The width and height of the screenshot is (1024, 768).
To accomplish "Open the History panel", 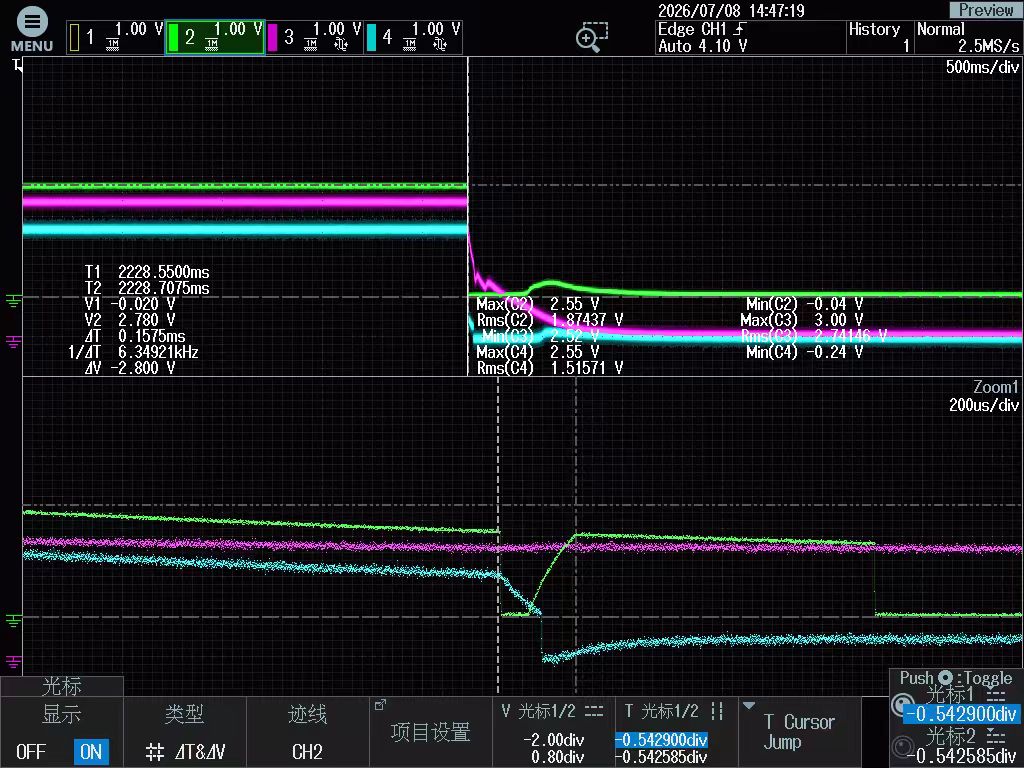I will 880,37.
